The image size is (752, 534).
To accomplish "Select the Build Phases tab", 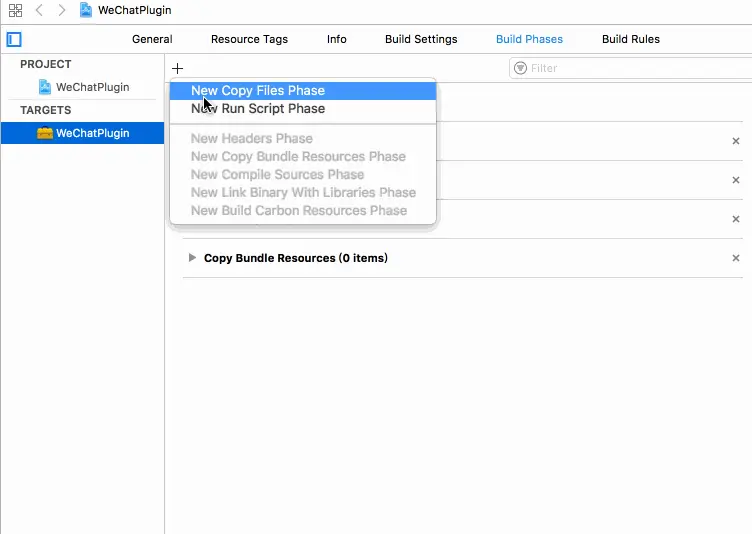I will 529,39.
